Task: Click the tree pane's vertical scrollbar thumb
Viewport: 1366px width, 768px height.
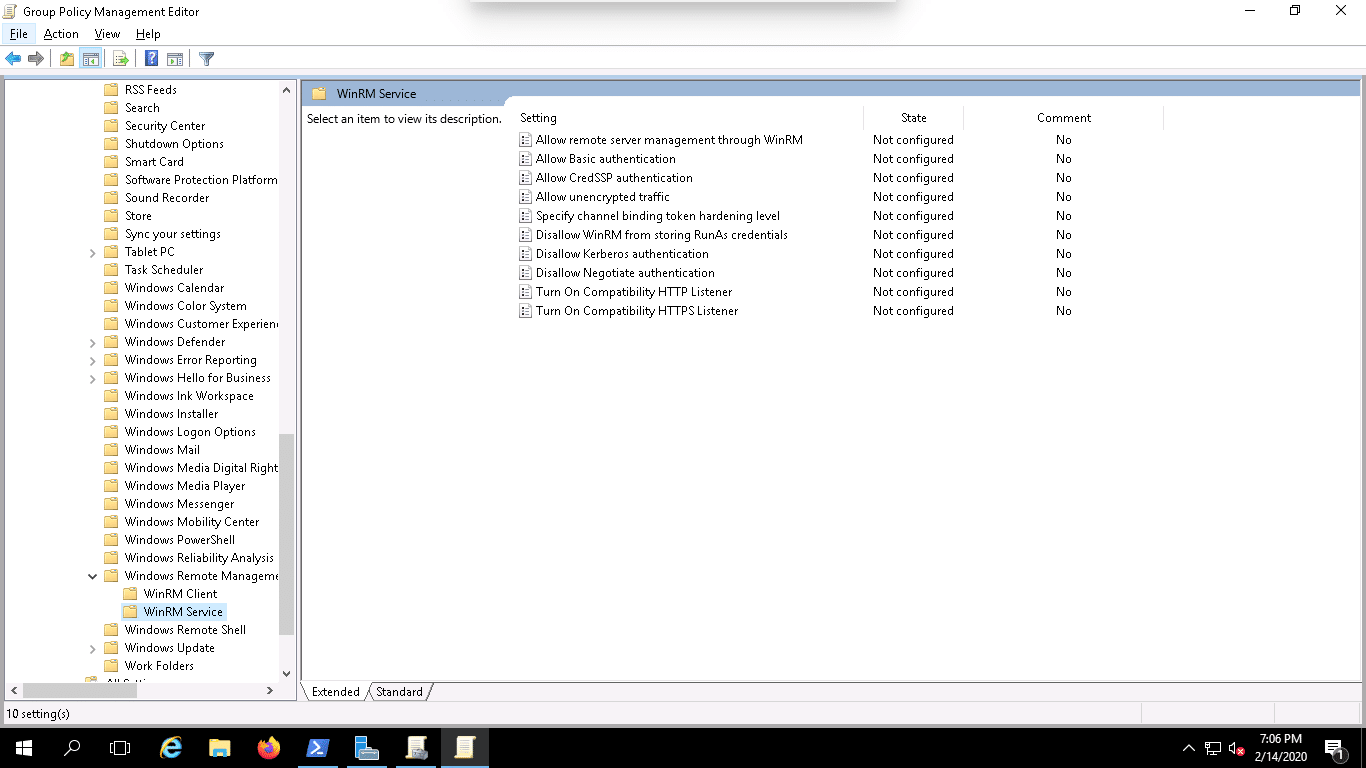Action: (x=287, y=535)
